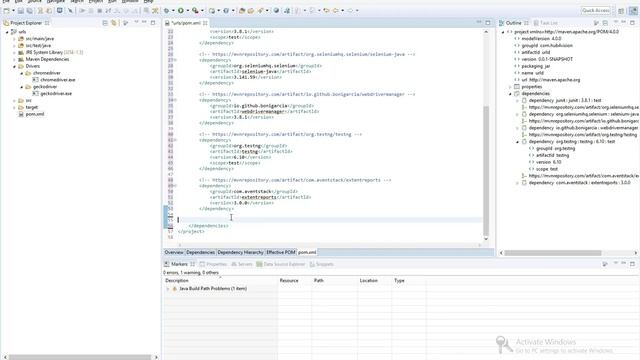Maximize the Markers panel

(632, 264)
